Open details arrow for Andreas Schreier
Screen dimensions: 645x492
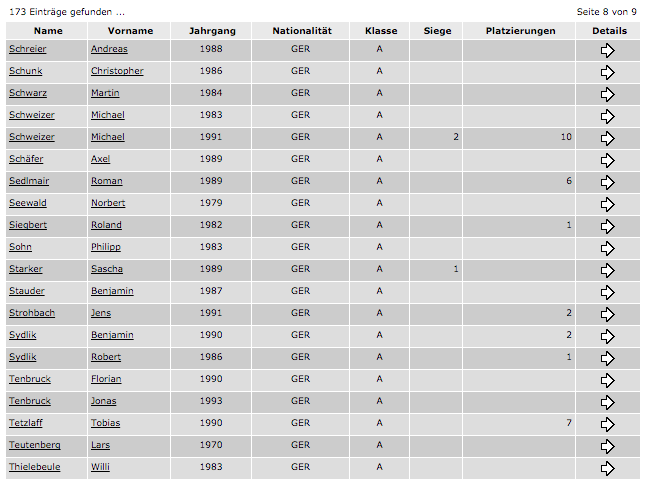(x=607, y=50)
